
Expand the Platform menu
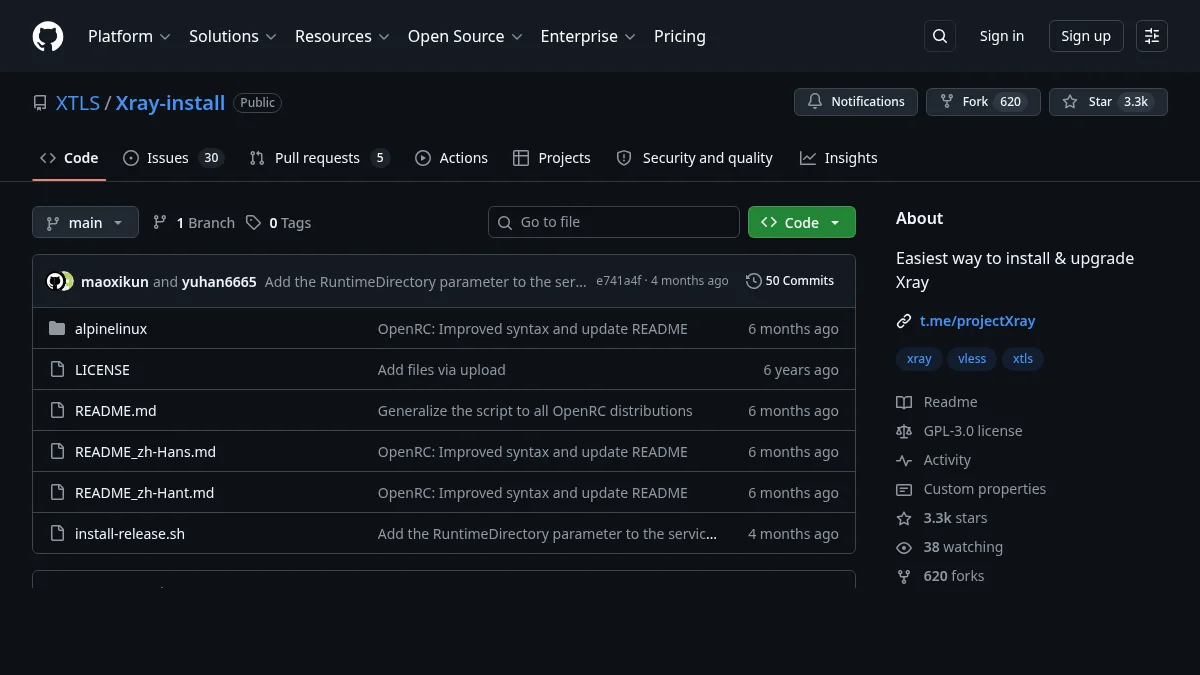pyautogui.click(x=129, y=36)
